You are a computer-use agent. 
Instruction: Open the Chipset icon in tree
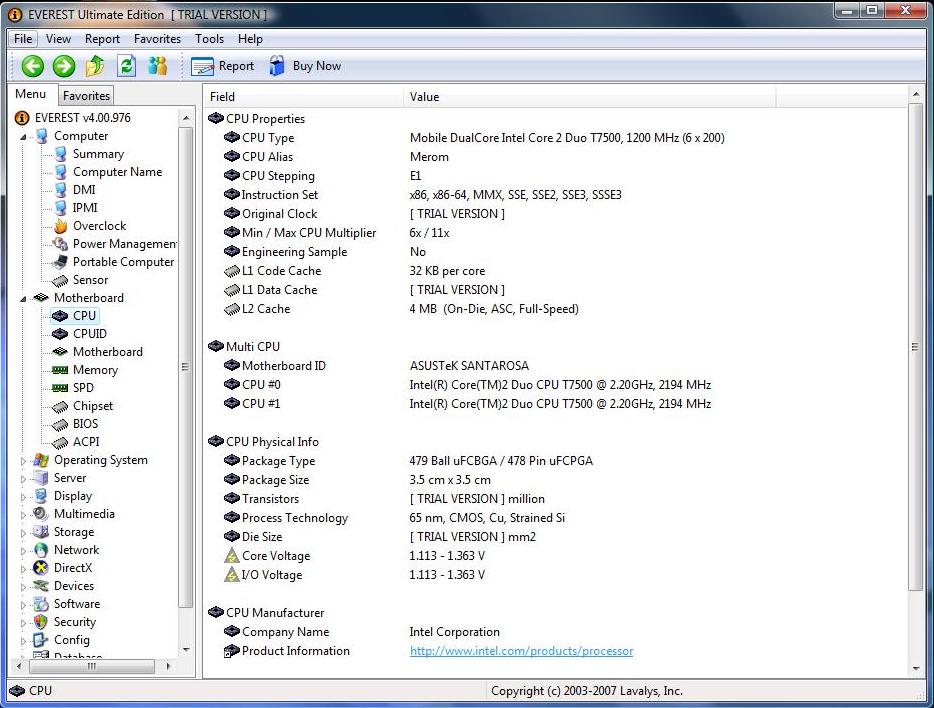tap(60, 407)
